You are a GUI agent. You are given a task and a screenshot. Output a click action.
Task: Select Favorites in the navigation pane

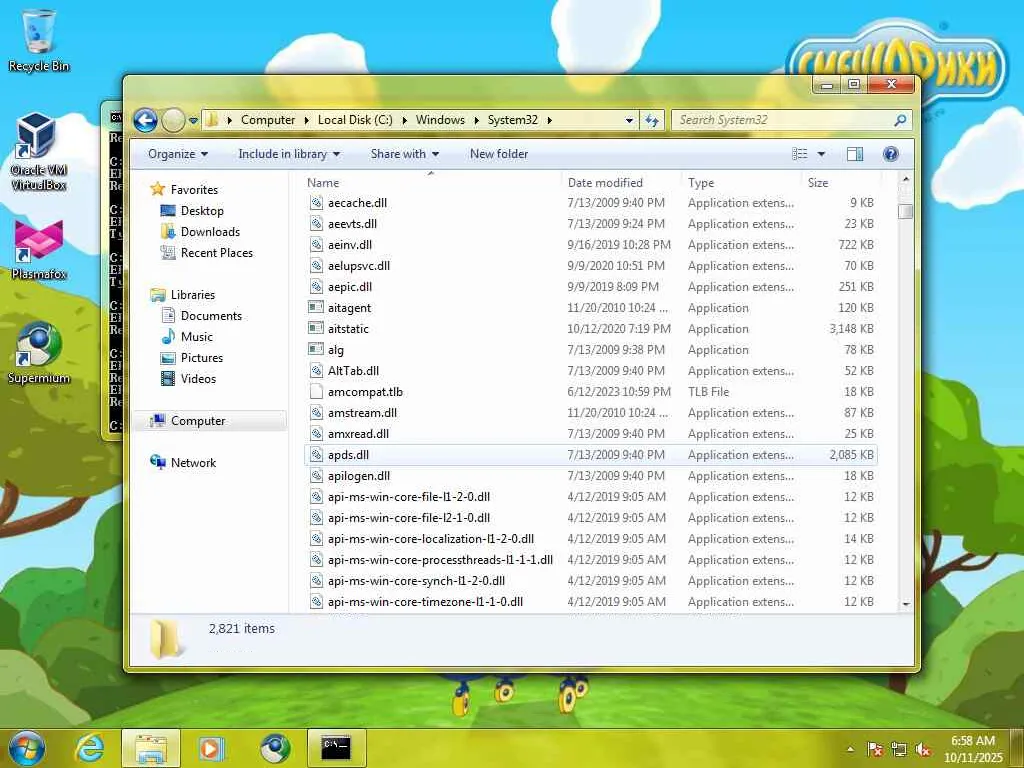[194, 190]
